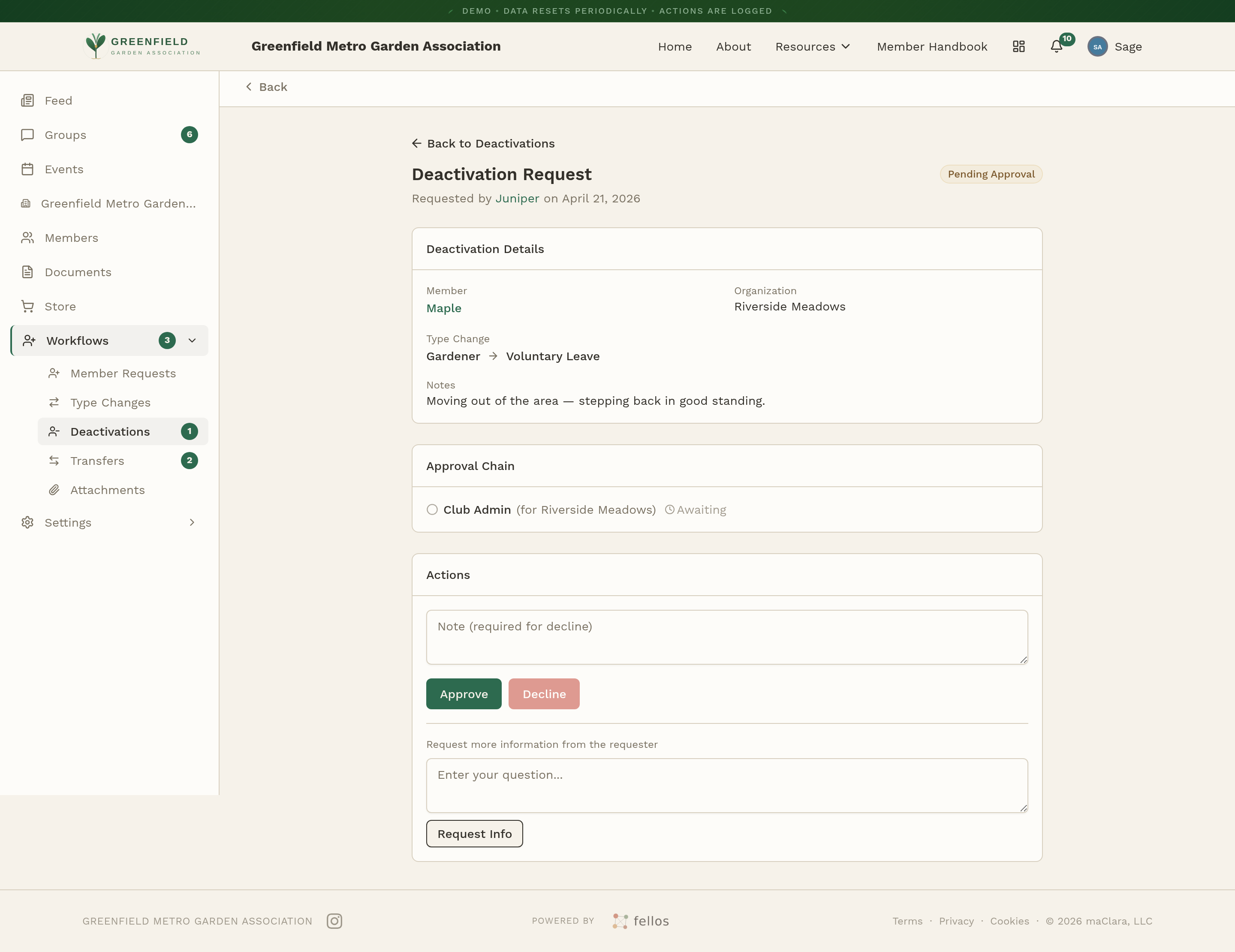
Task: Click the Feed newspaper icon
Action: click(27, 101)
